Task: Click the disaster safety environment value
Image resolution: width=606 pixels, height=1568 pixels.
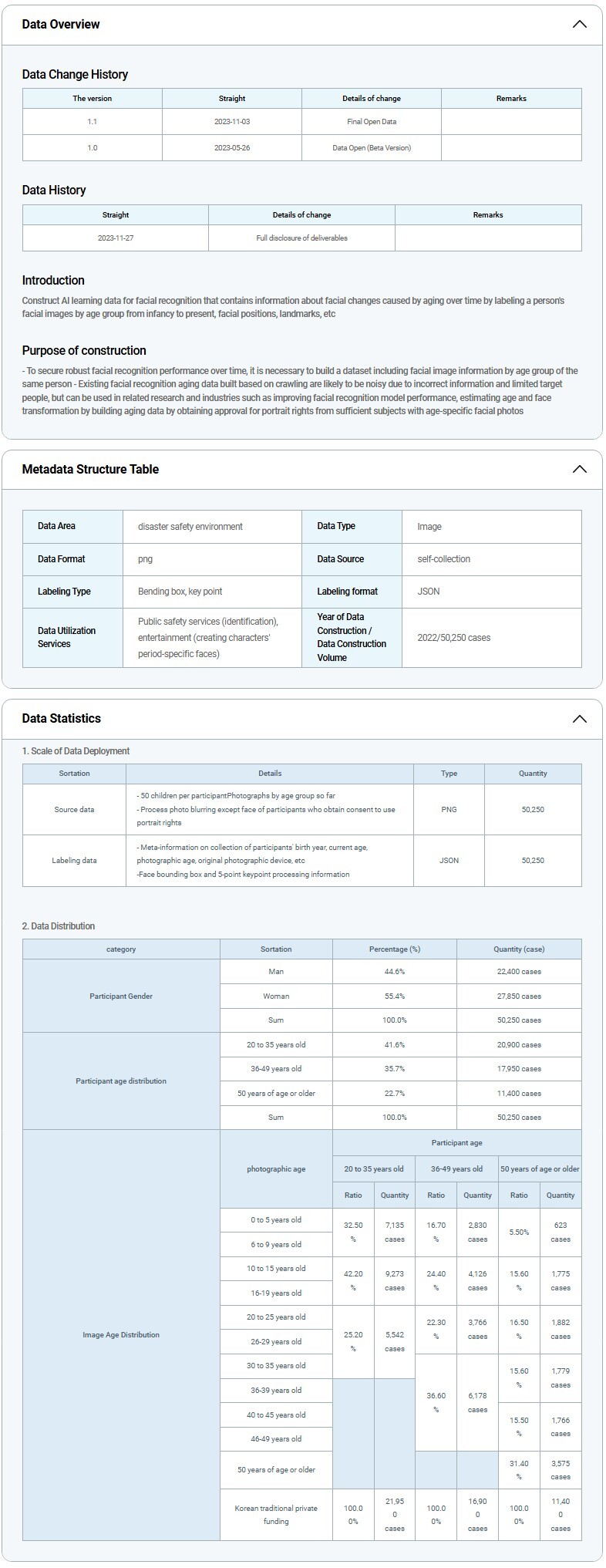Action: [190, 527]
